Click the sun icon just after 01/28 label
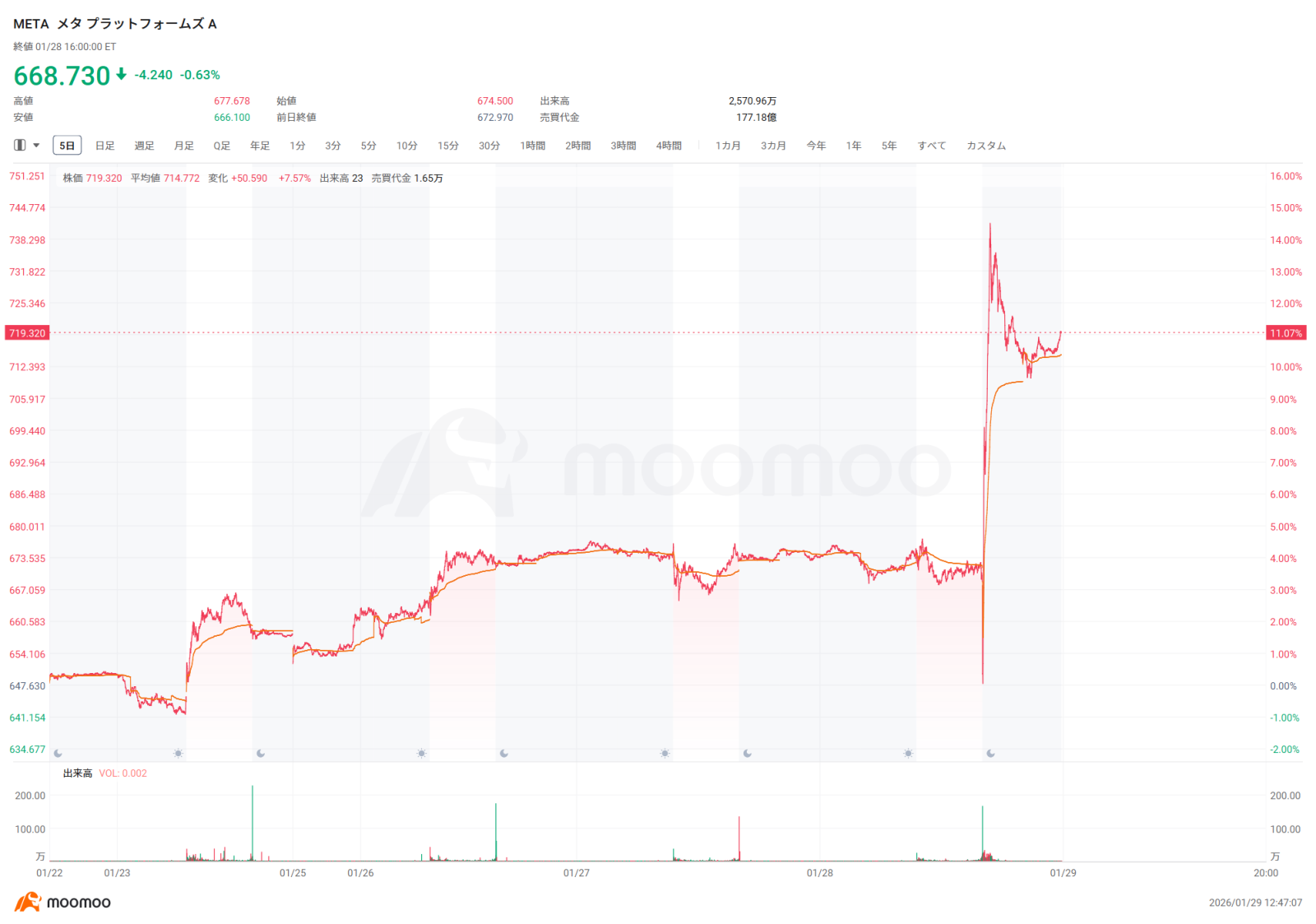The image size is (1316, 924). click(x=908, y=753)
